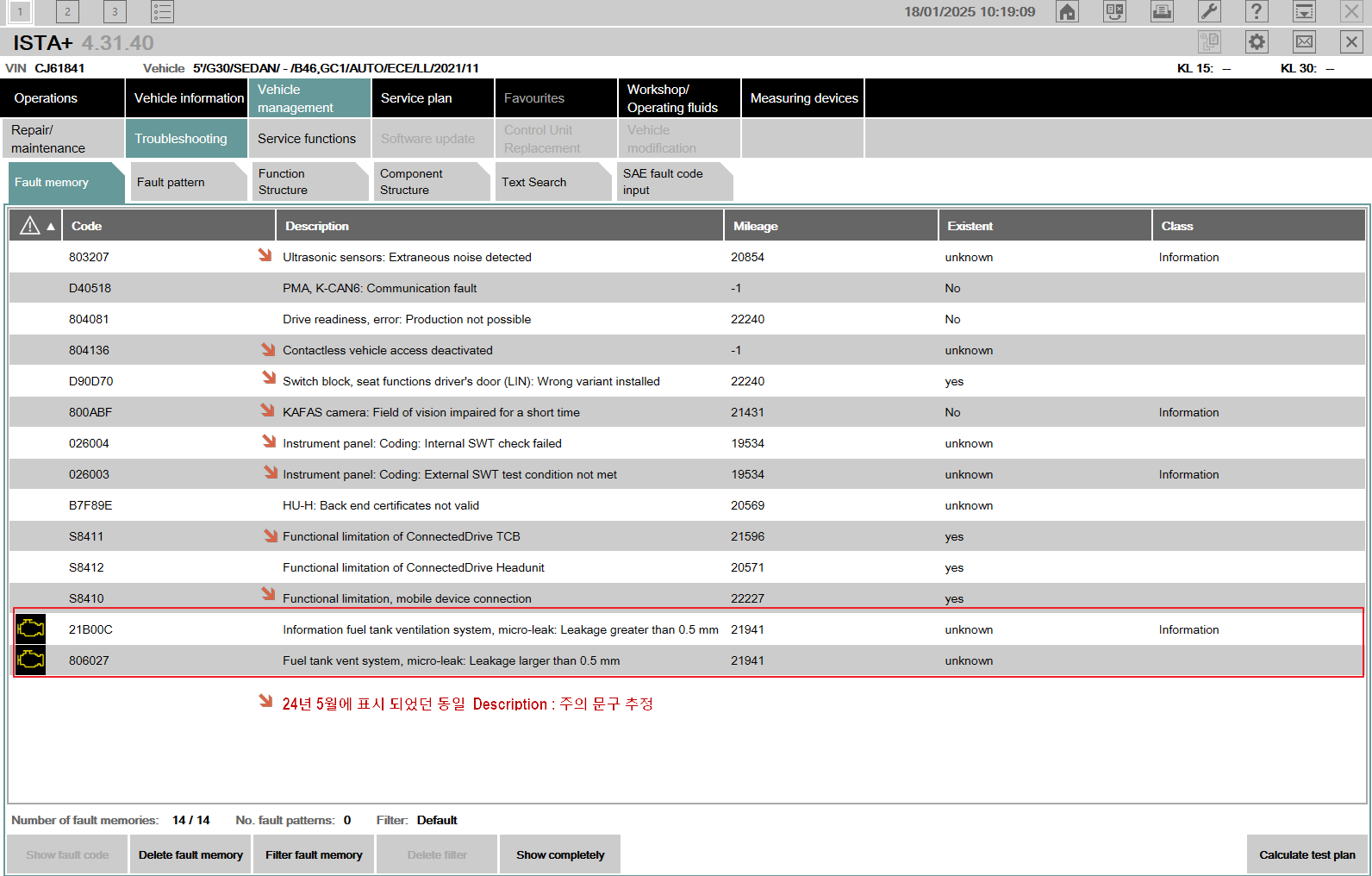1372x876 pixels.
Task: Select fault code 026003 row
Action: 687,474
